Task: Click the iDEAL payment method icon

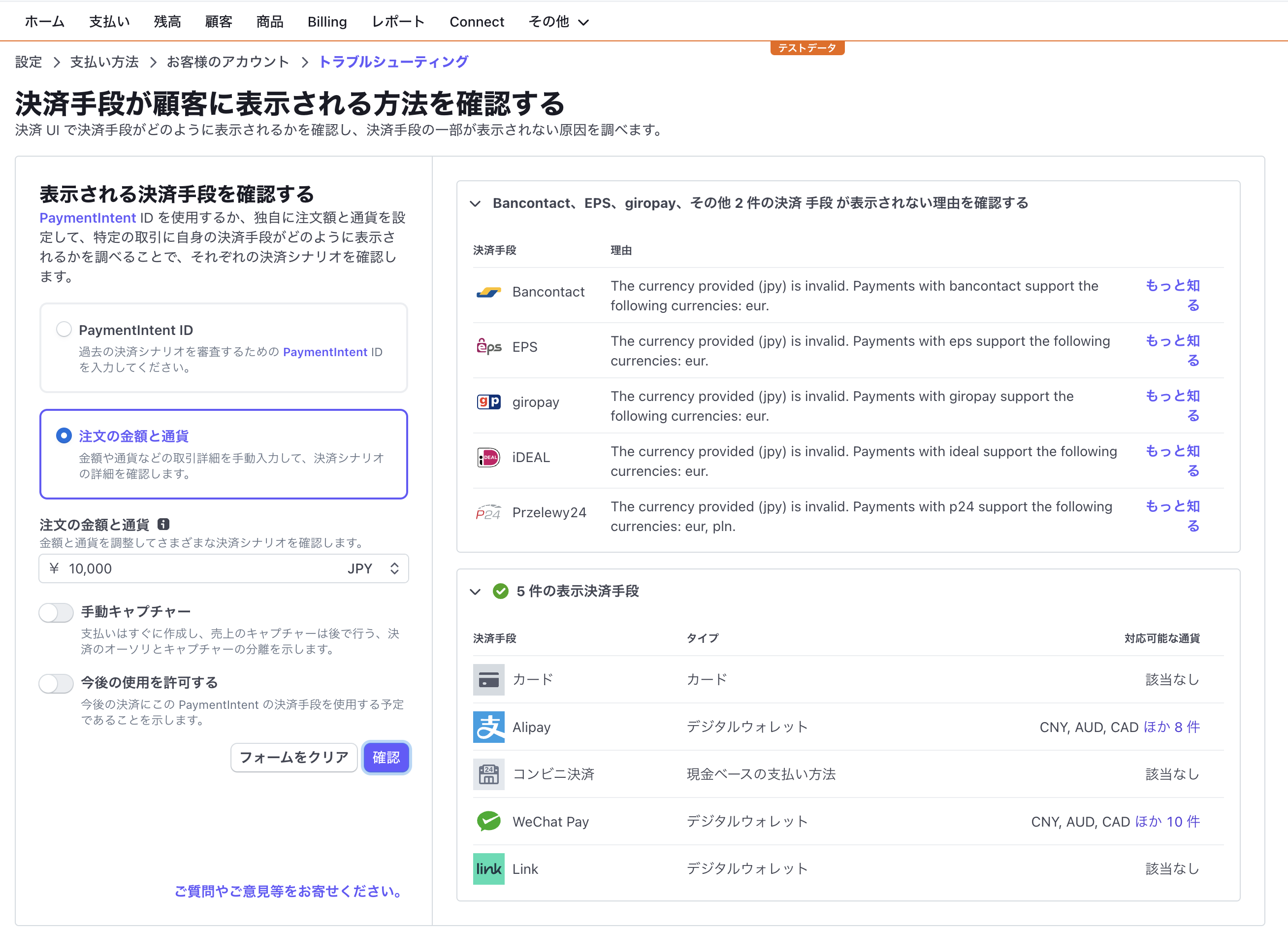Action: [488, 458]
